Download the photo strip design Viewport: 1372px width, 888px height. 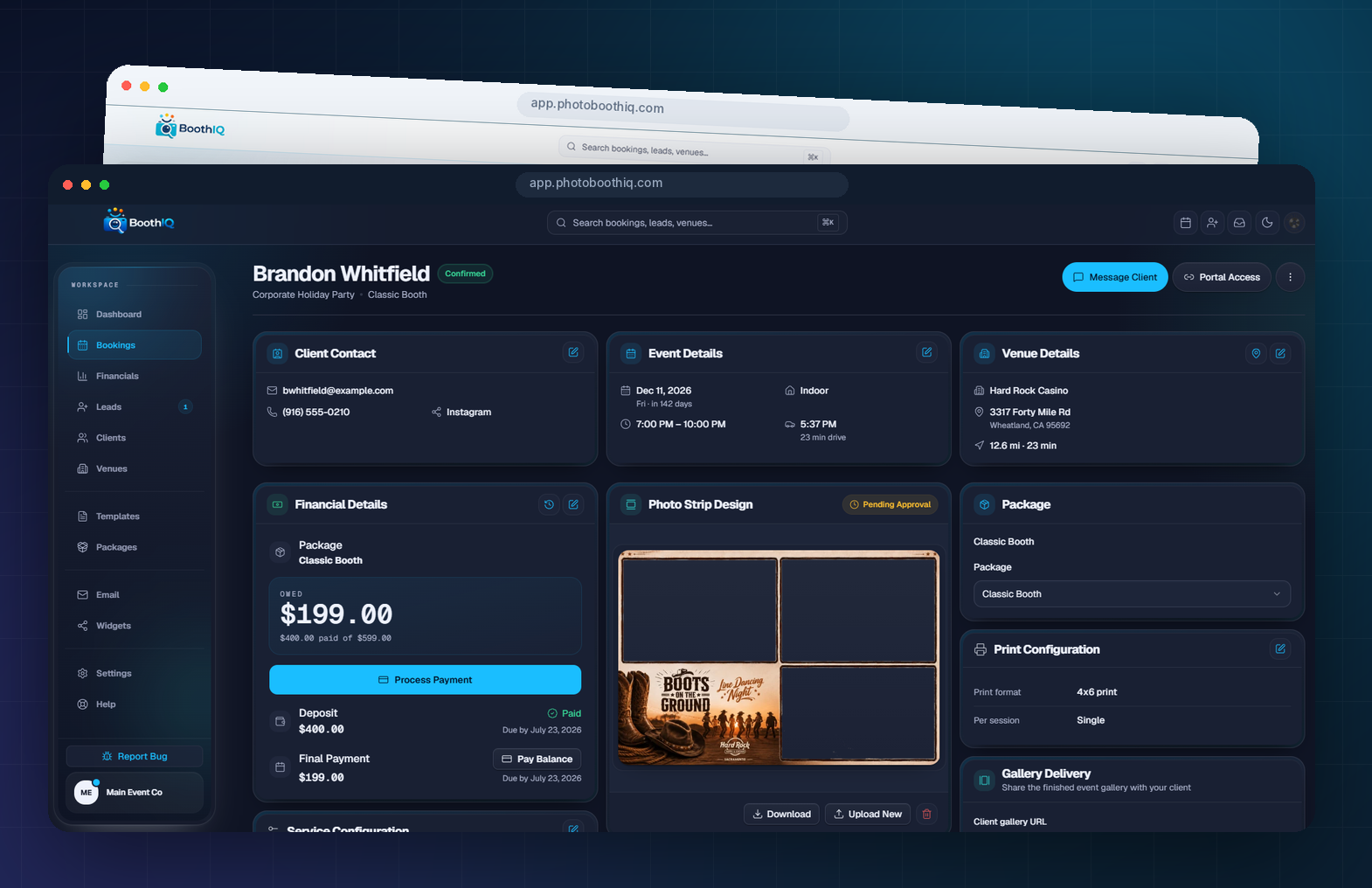point(782,814)
